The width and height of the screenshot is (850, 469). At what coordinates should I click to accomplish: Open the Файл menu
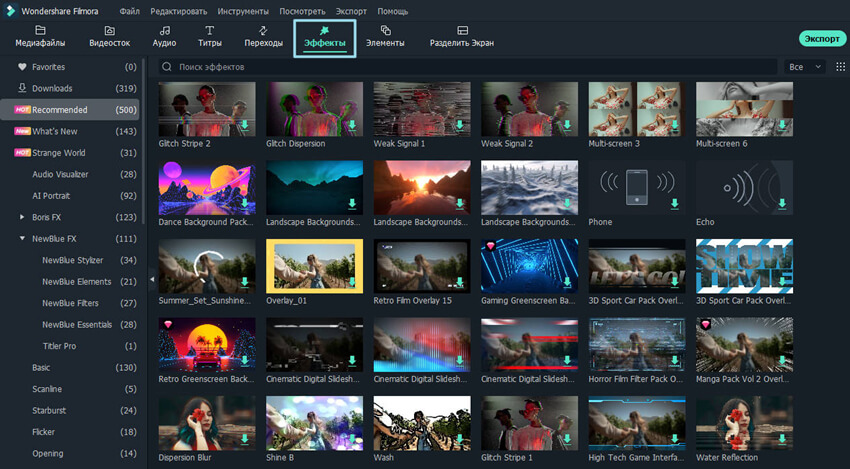pyautogui.click(x=130, y=11)
